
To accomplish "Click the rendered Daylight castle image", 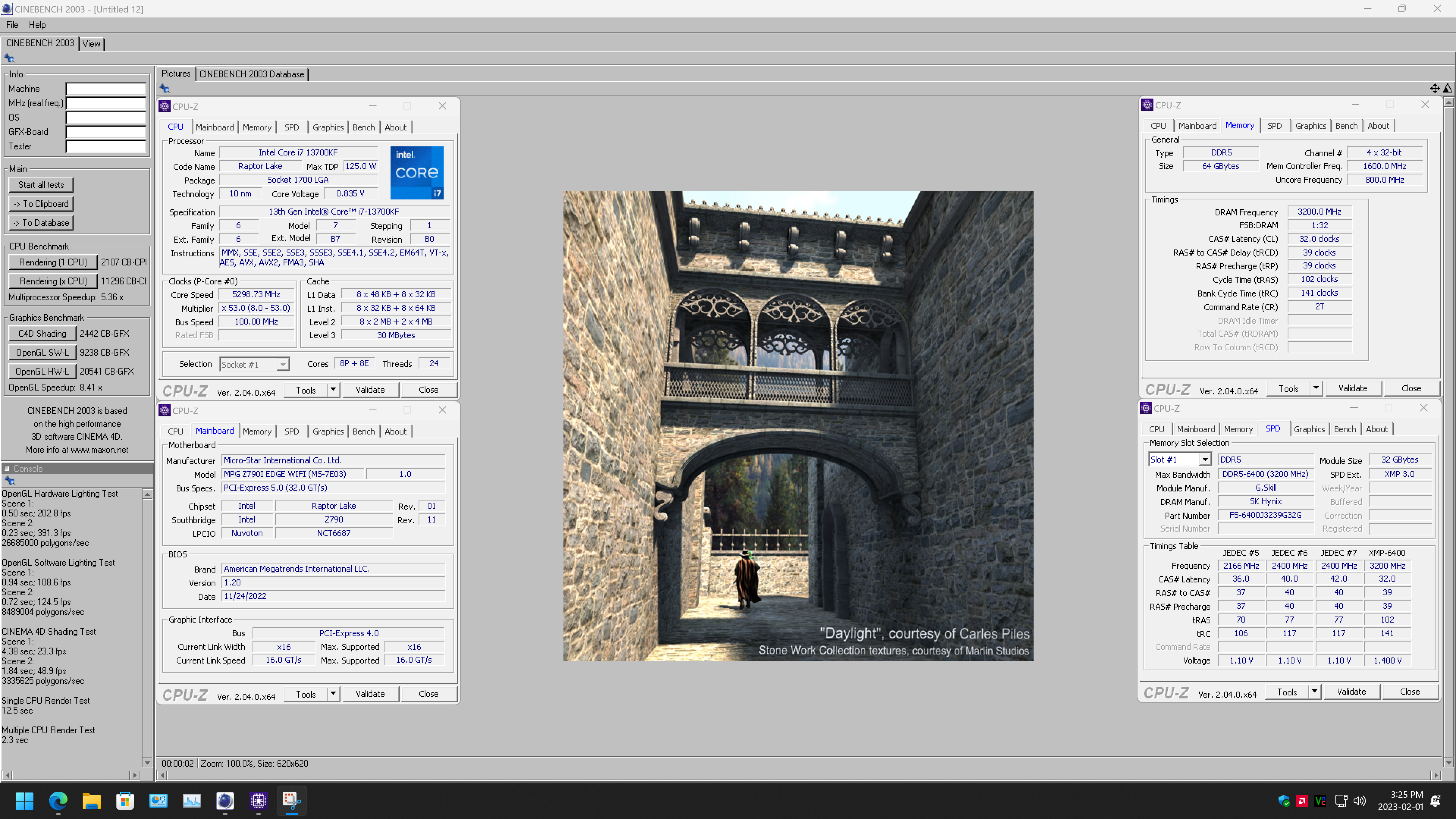I will [x=798, y=426].
